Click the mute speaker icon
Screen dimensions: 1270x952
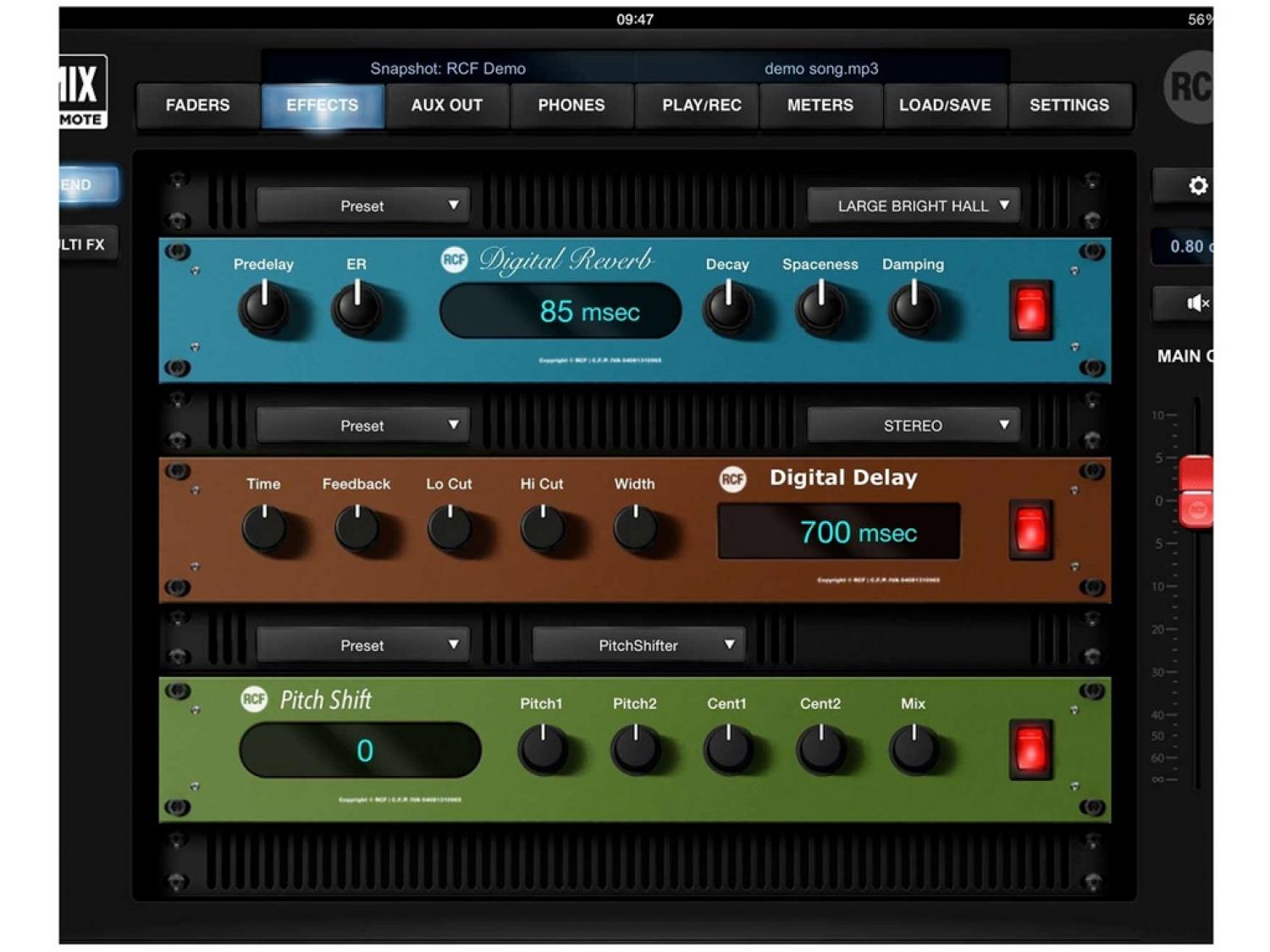[1196, 303]
